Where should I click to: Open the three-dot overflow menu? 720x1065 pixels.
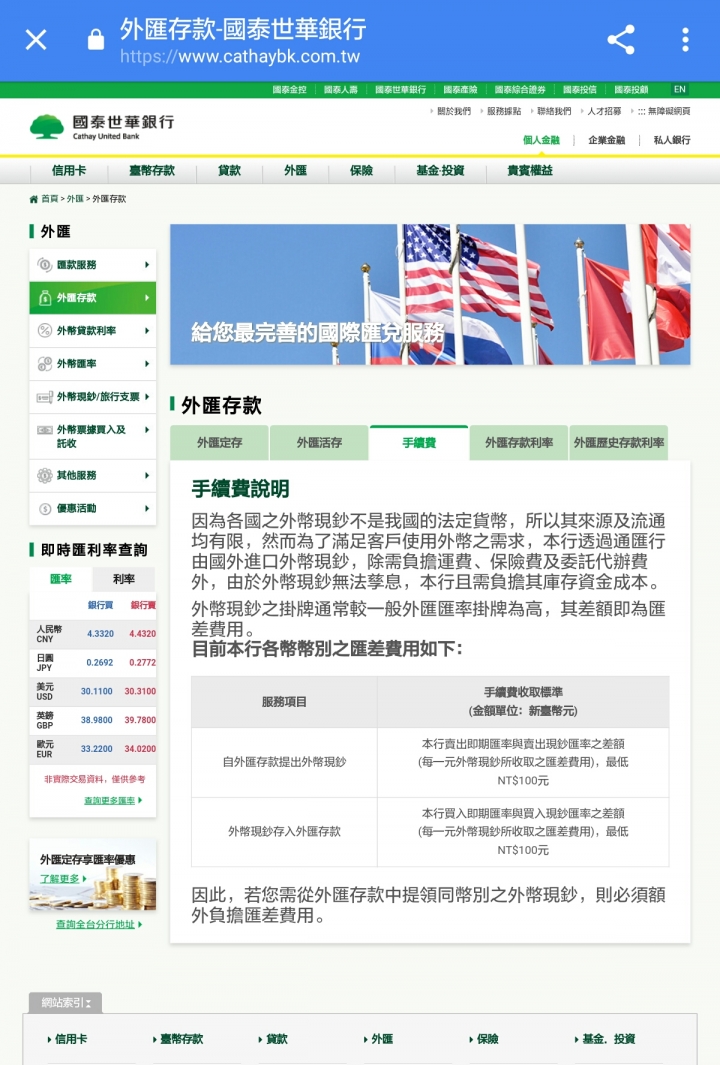tap(685, 39)
